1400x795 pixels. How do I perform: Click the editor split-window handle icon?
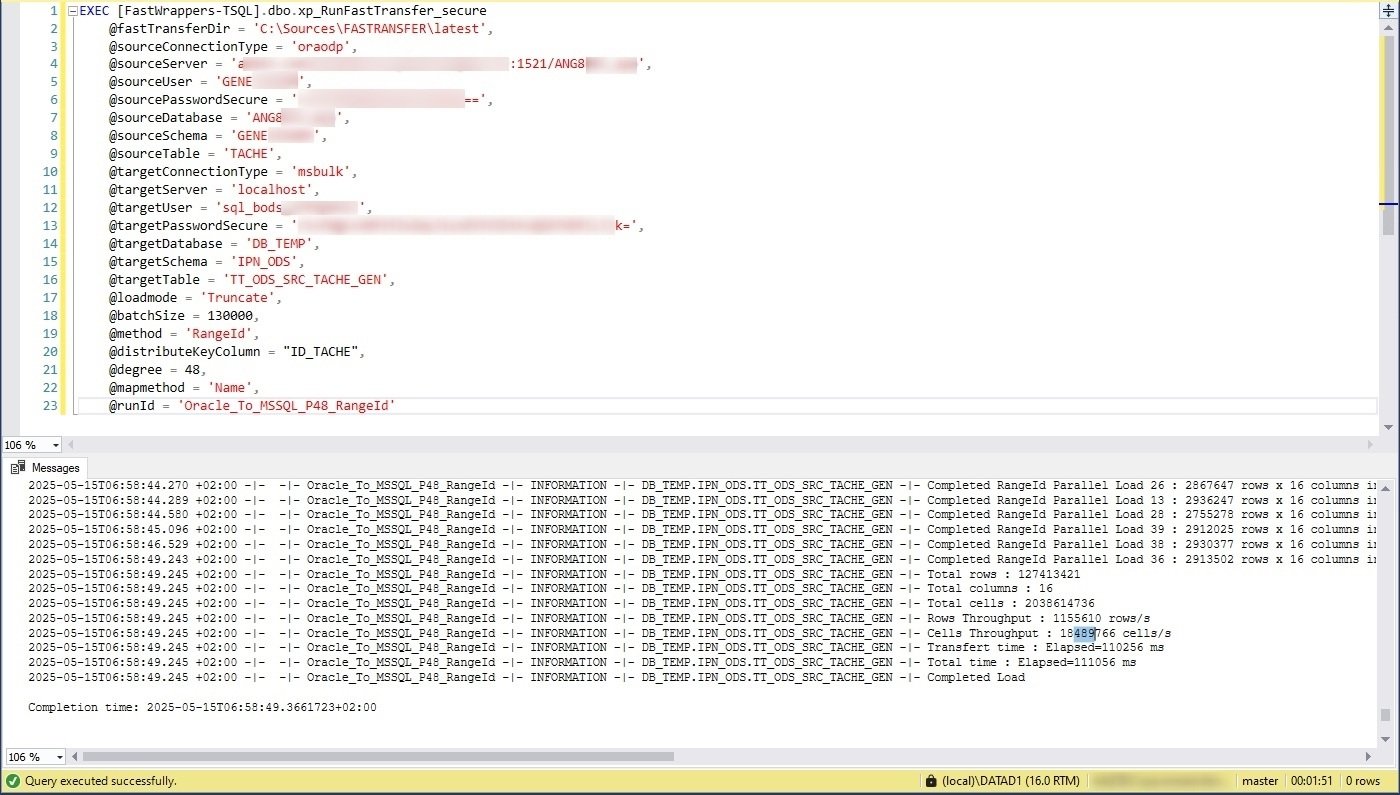1387,8
